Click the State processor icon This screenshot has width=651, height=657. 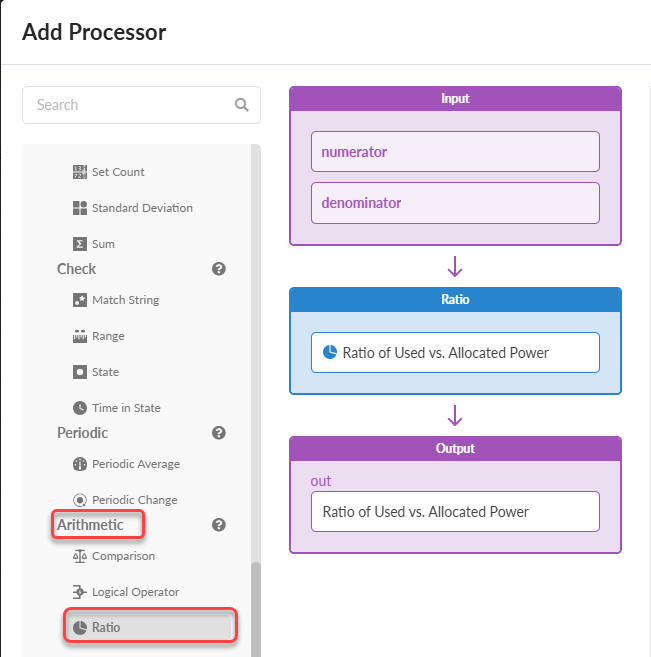(x=80, y=372)
